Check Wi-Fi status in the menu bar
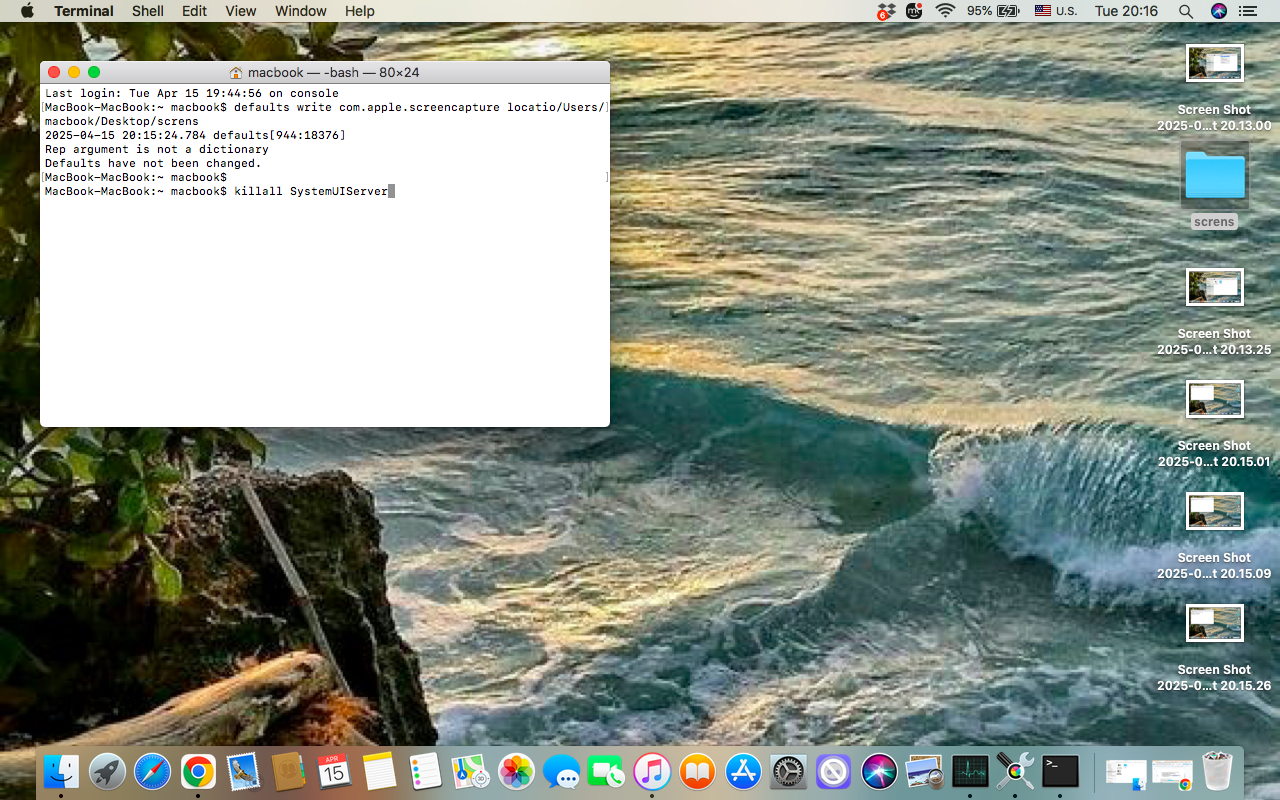This screenshot has height=800, width=1280. (945, 11)
